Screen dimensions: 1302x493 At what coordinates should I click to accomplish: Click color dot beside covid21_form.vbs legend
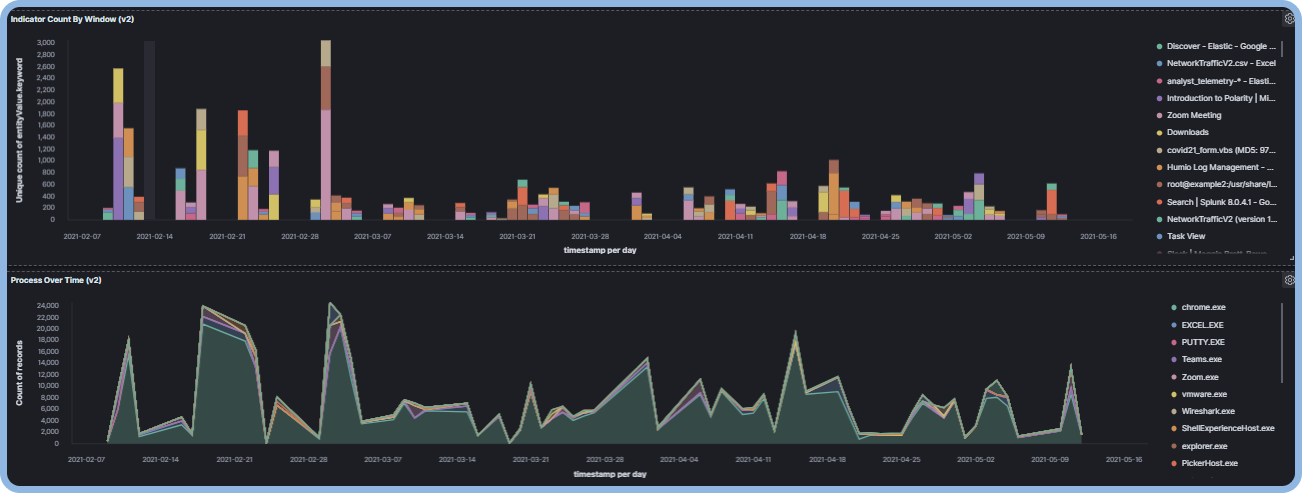pos(1159,149)
